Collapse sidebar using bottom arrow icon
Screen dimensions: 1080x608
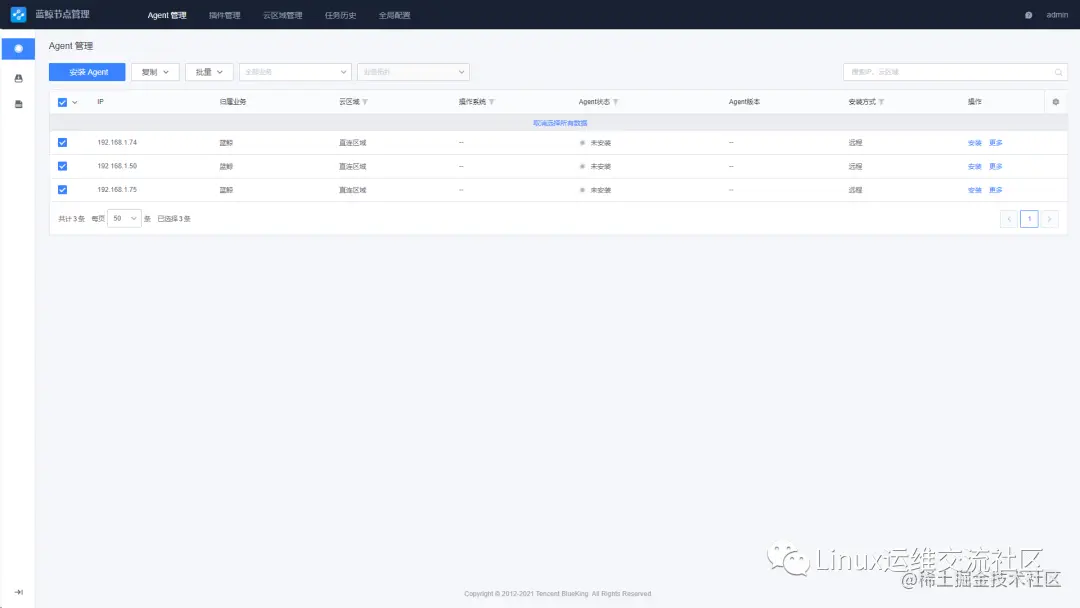19,592
